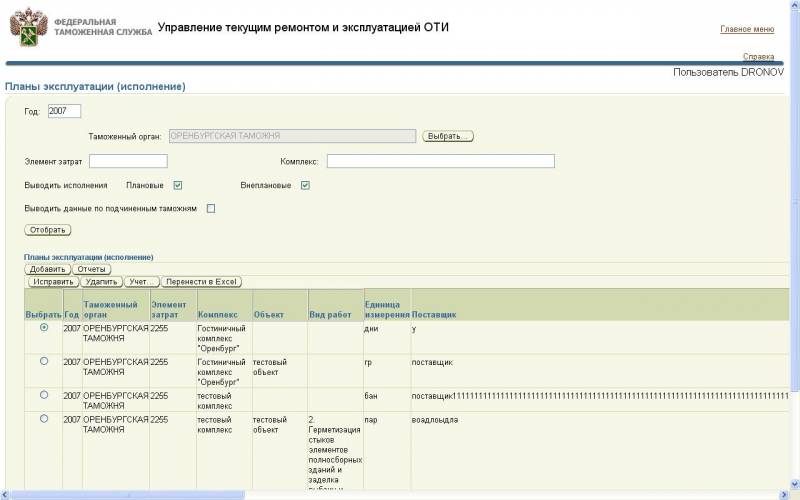
Task: Click 'Пользователь DRONOV' text
Action: (x=728, y=72)
